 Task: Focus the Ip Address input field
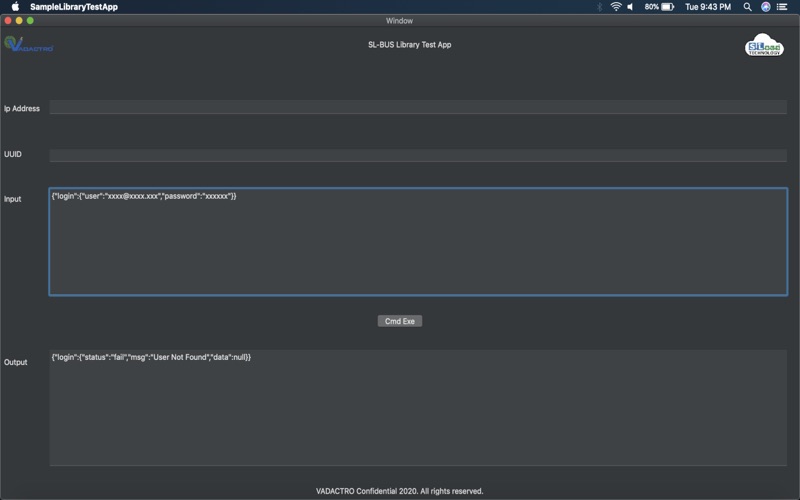[x=418, y=107]
